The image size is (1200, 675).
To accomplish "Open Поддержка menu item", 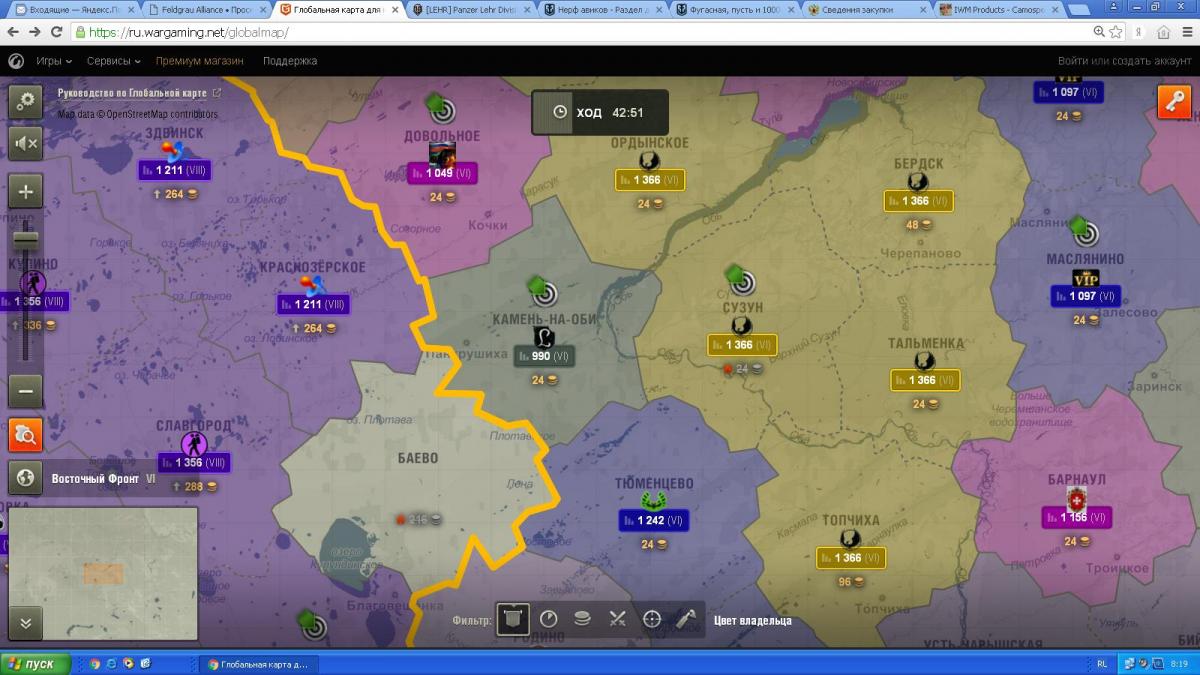I will click(290, 61).
